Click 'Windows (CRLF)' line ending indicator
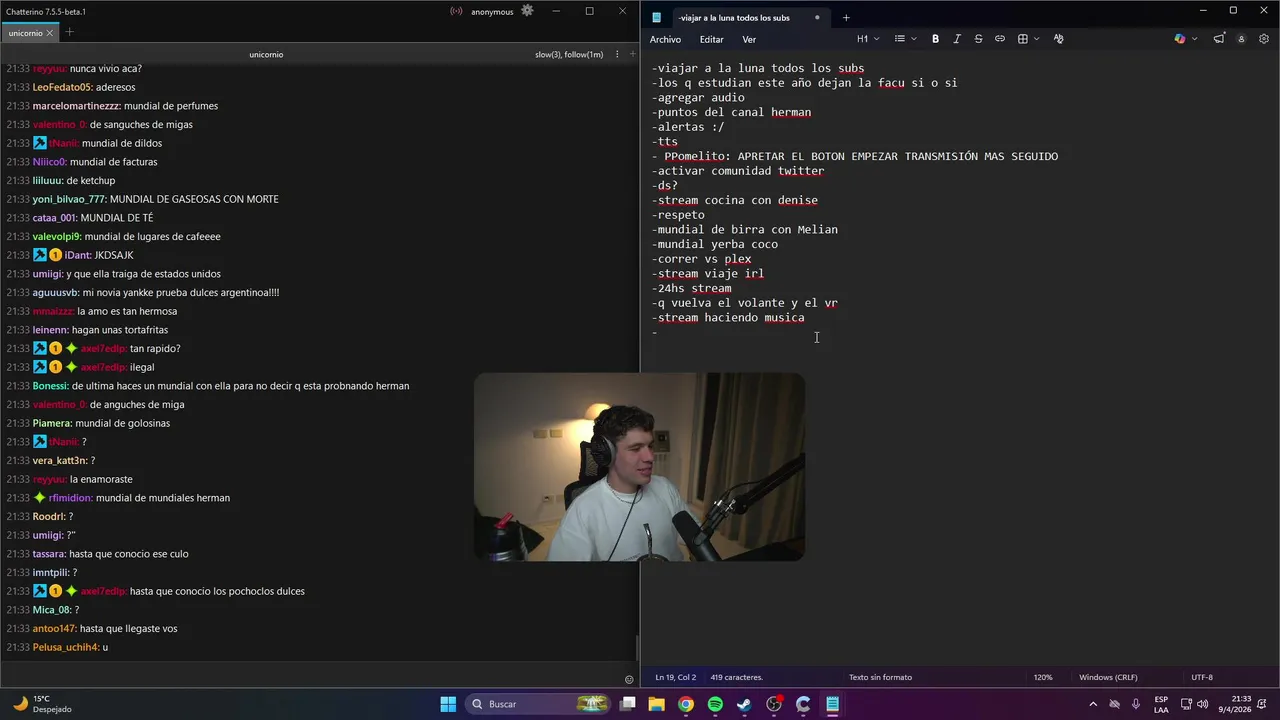Image resolution: width=1280 pixels, height=720 pixels. 1108,677
